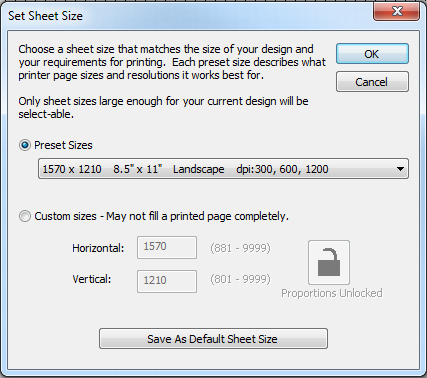Select the Preset Sizes radio button
This screenshot has height=378, width=427.
(25, 145)
